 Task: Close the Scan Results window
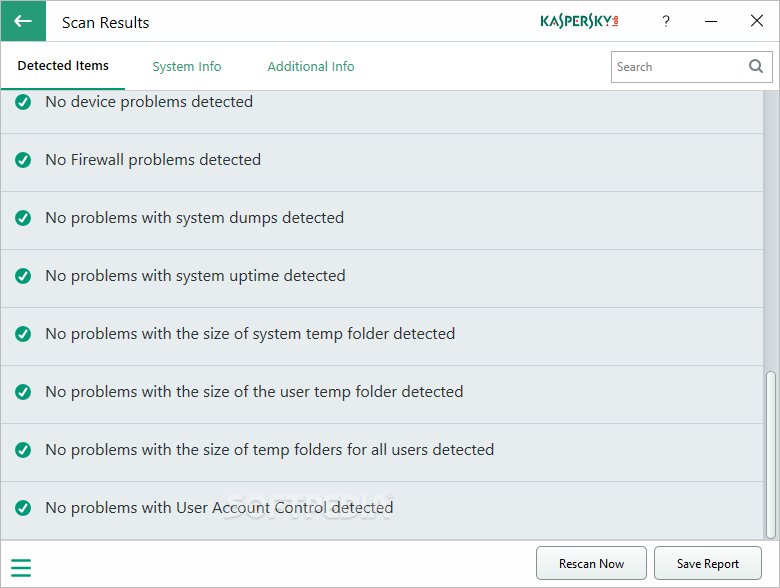757,21
